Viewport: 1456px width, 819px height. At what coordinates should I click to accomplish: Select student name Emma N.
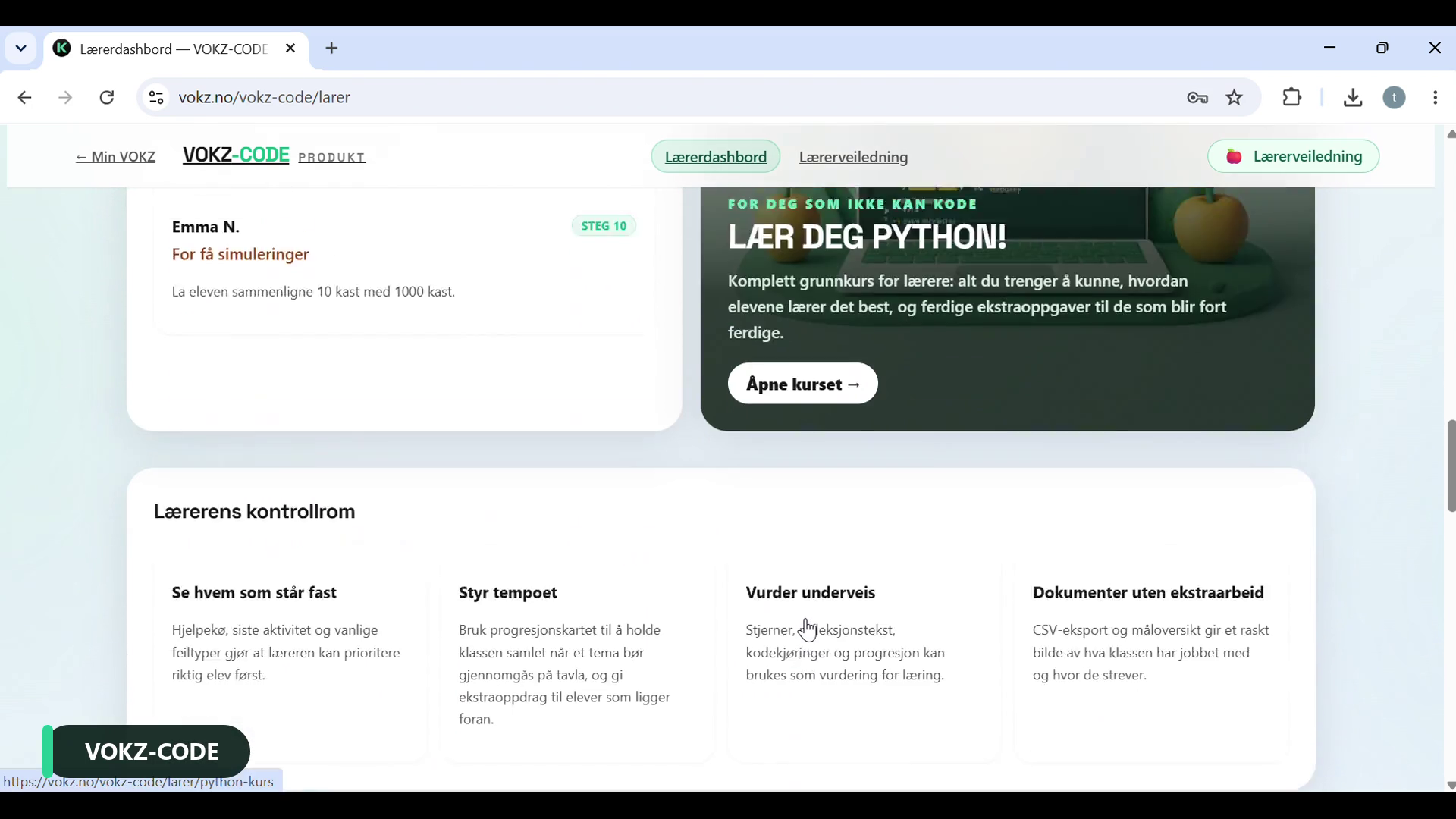pos(206,227)
